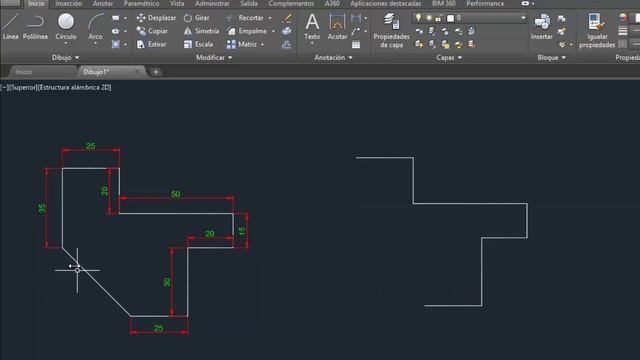Select the Línea drawing tool
This screenshot has width=640, height=360.
pos(10,26)
